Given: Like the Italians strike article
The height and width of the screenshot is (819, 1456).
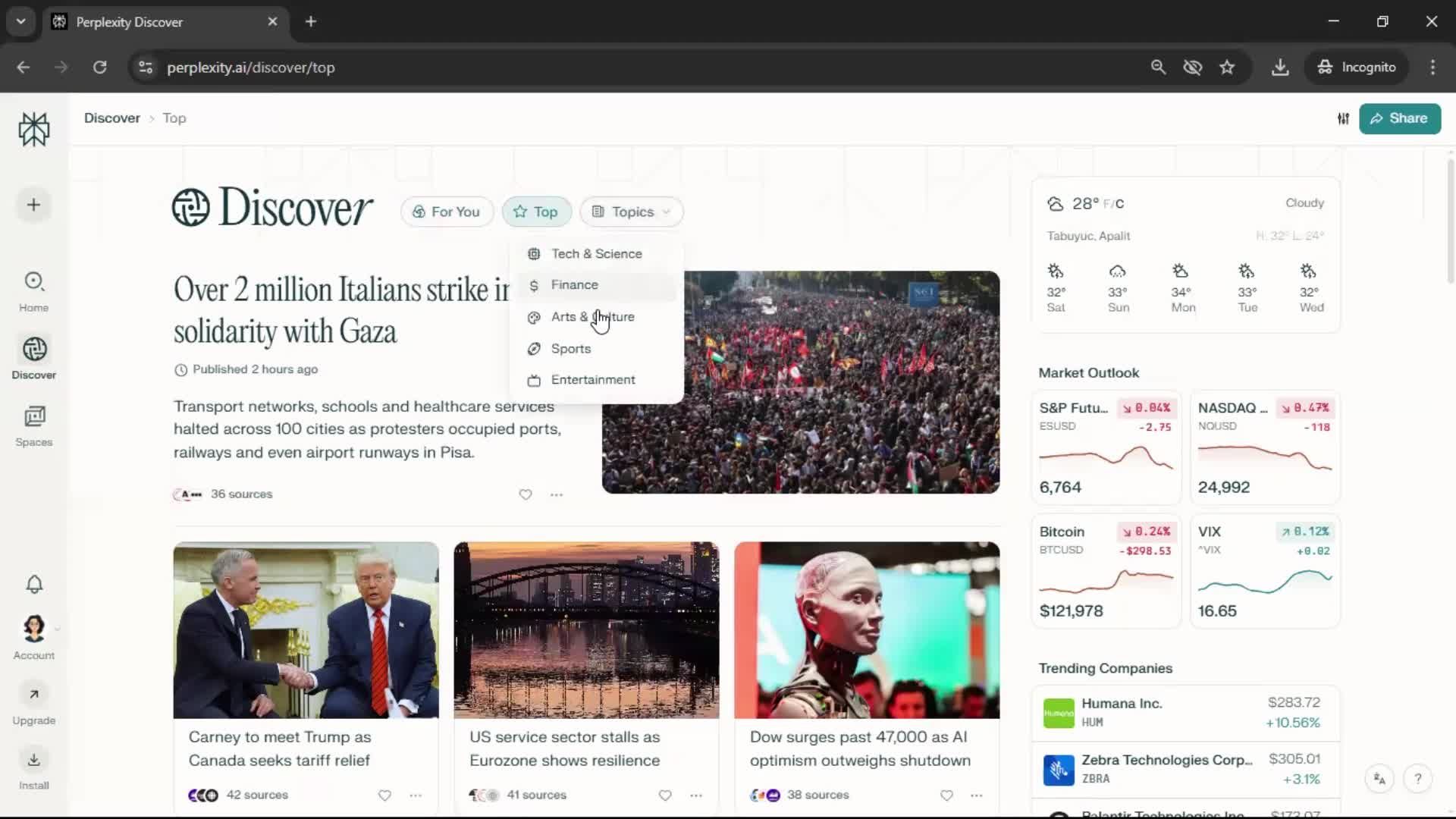Looking at the screenshot, I should pos(526,494).
